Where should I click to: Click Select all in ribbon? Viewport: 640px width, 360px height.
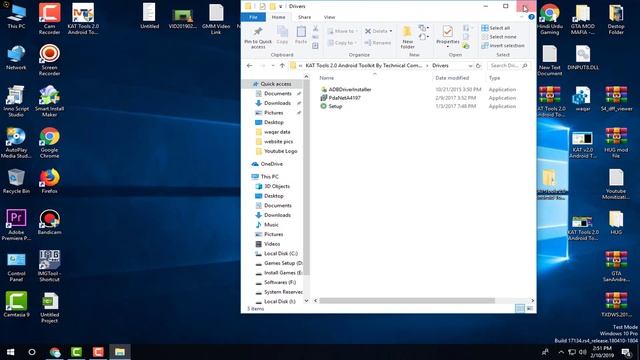click(x=496, y=28)
